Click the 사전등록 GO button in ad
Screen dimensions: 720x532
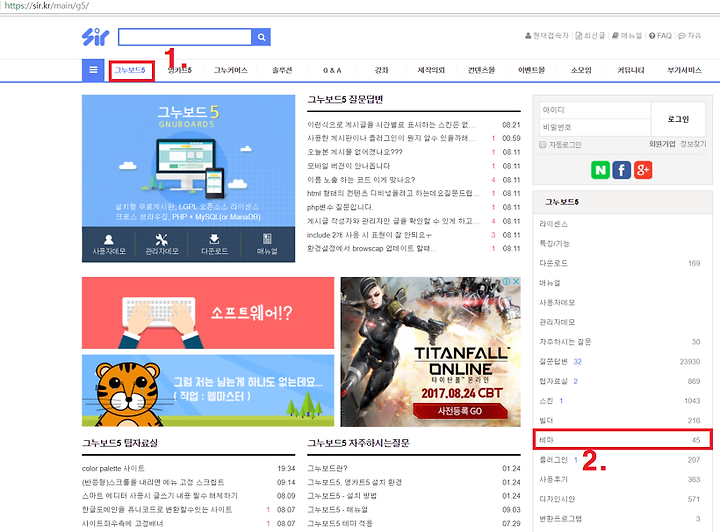coord(460,411)
